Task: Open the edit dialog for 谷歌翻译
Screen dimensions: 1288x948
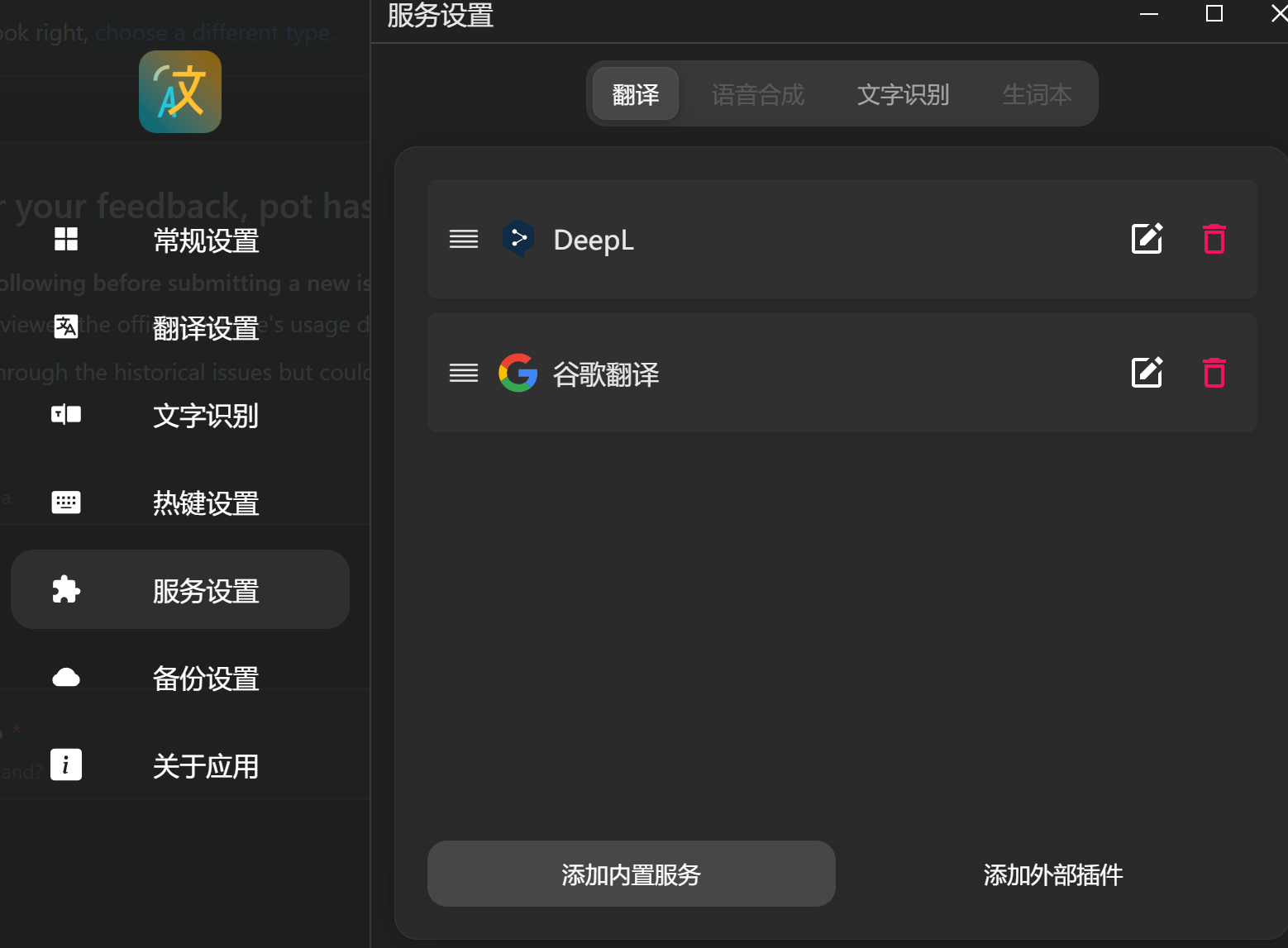Action: click(x=1147, y=373)
